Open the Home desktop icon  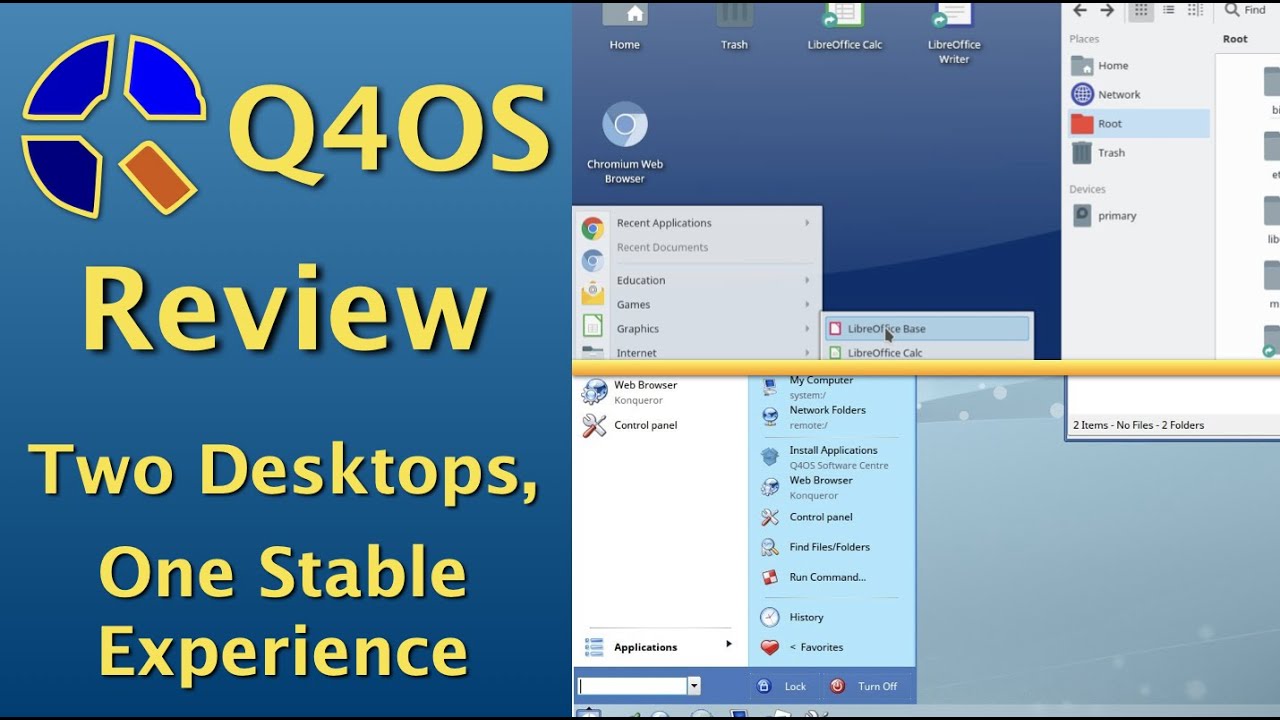[x=625, y=25]
